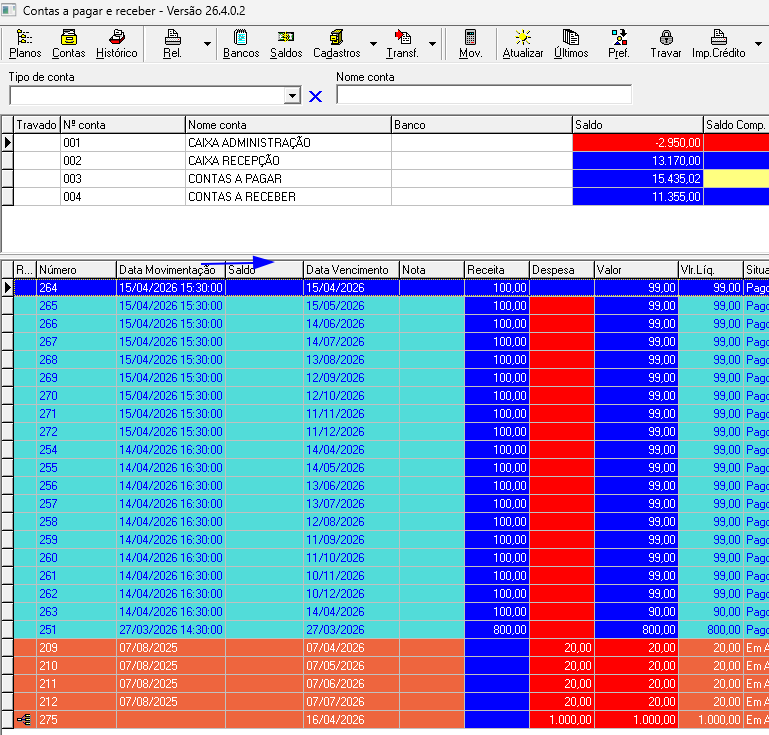769x735 pixels.
Task: Open the Saldos toolbar icon
Action: 286,44
